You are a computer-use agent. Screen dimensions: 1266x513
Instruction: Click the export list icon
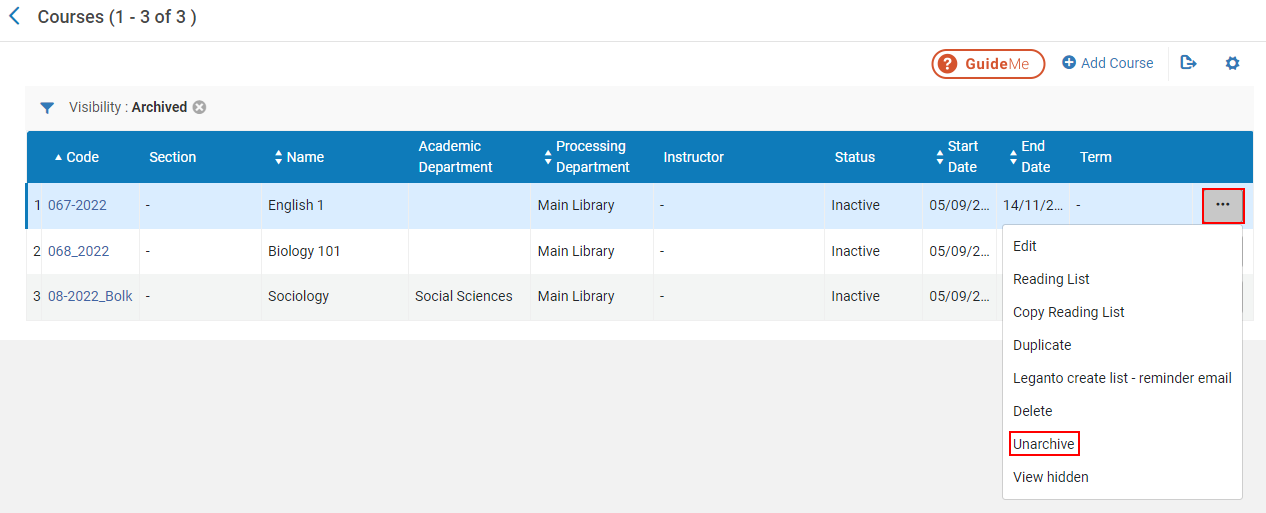click(1188, 63)
